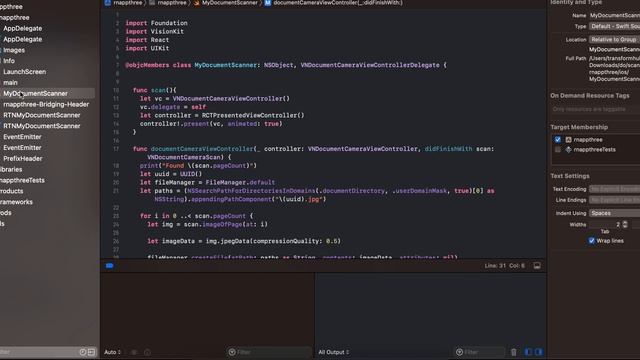This screenshot has height=360, width=640.
Task: Select the mappthreeTests group in navigator
Action: [22, 180]
